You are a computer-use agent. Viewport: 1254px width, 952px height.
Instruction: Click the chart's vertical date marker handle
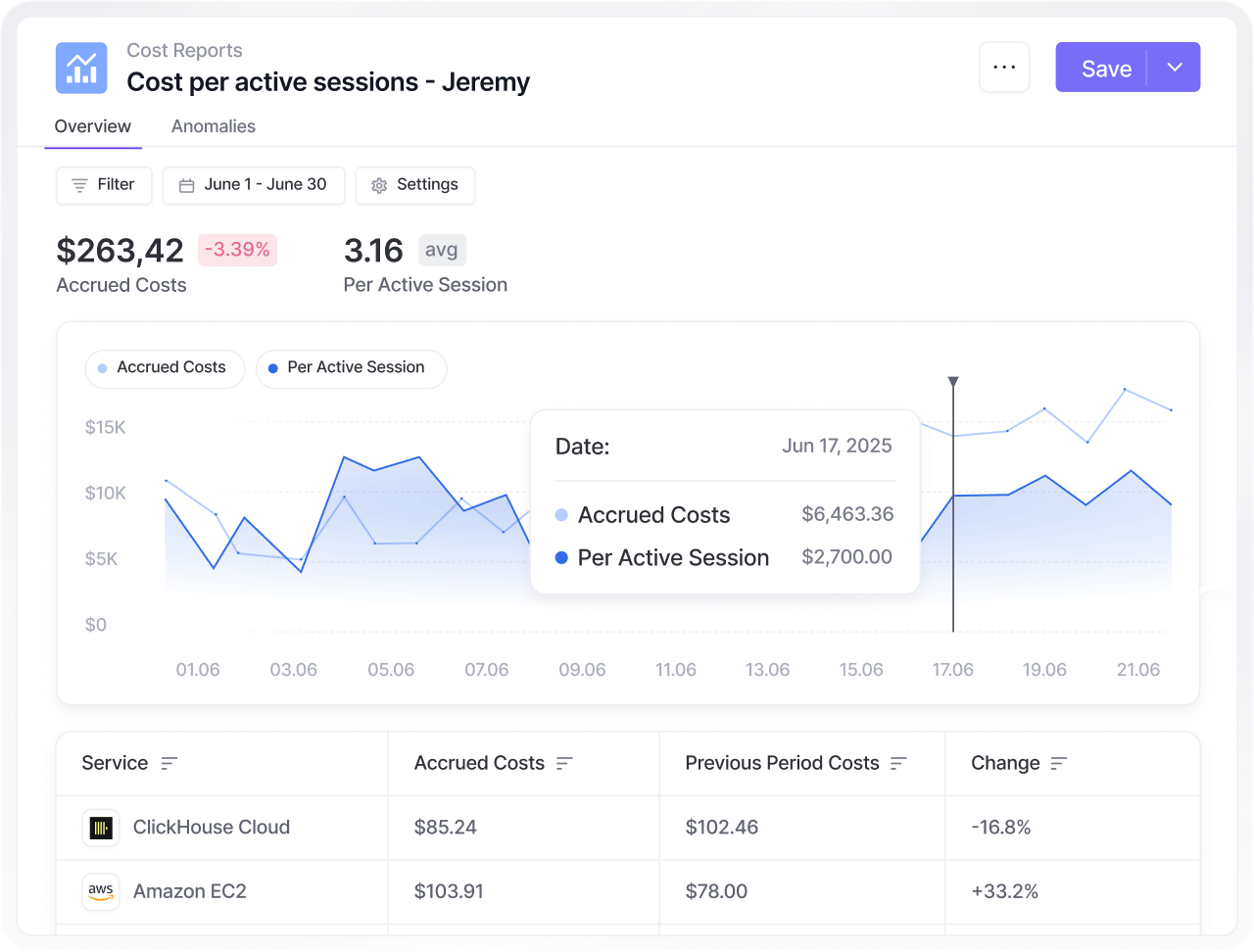click(x=953, y=382)
